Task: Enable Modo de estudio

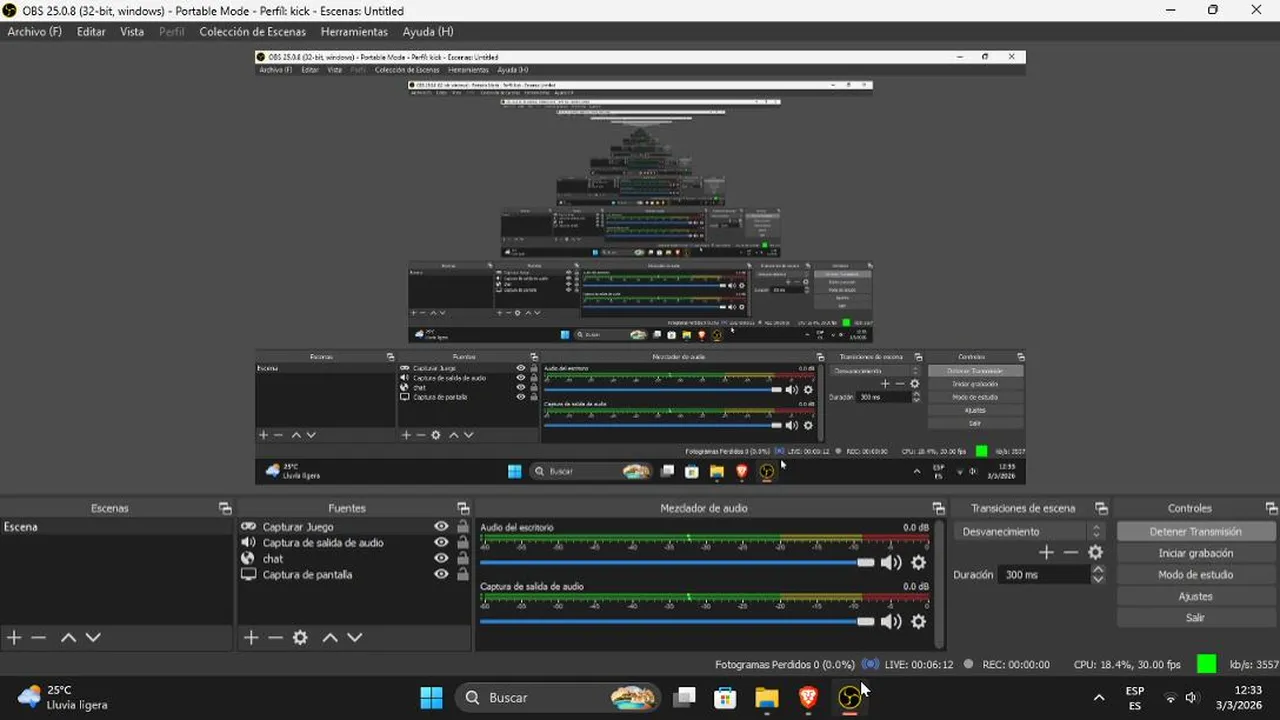Action: click(1195, 575)
